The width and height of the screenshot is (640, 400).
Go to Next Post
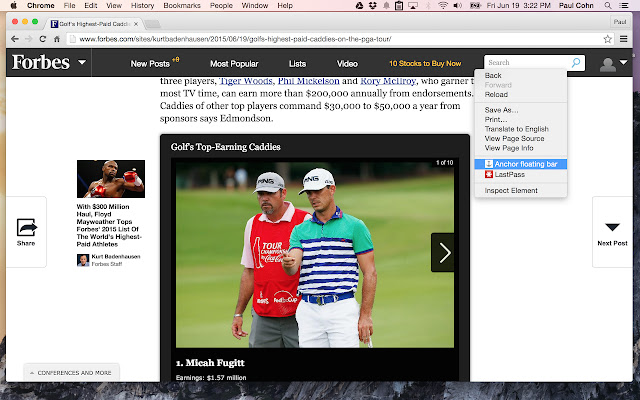click(x=612, y=231)
